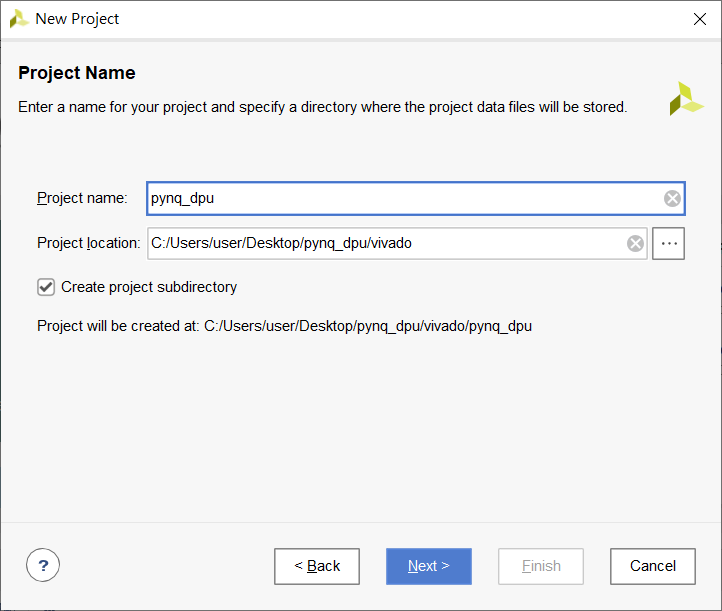Open help with the question mark button
Viewport: 722px width, 611px height.
click(43, 565)
